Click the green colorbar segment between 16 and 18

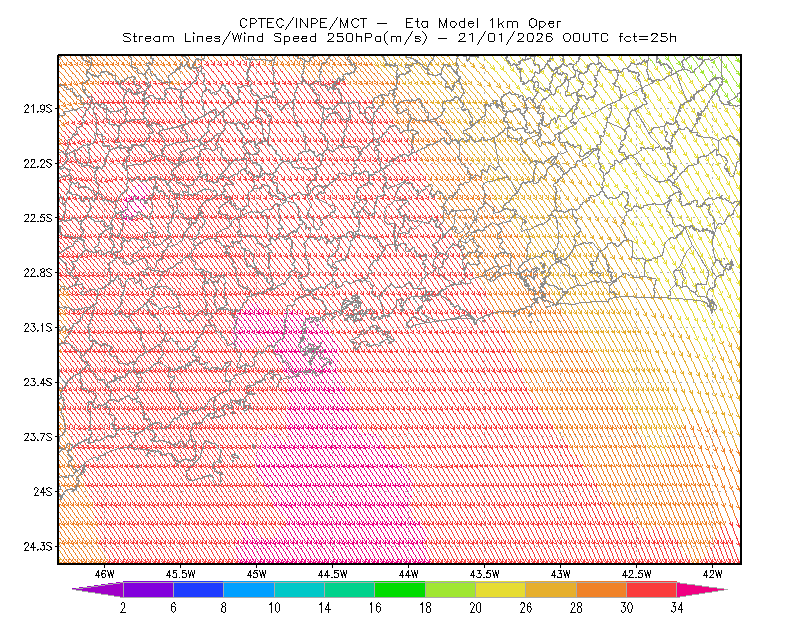click(400, 589)
